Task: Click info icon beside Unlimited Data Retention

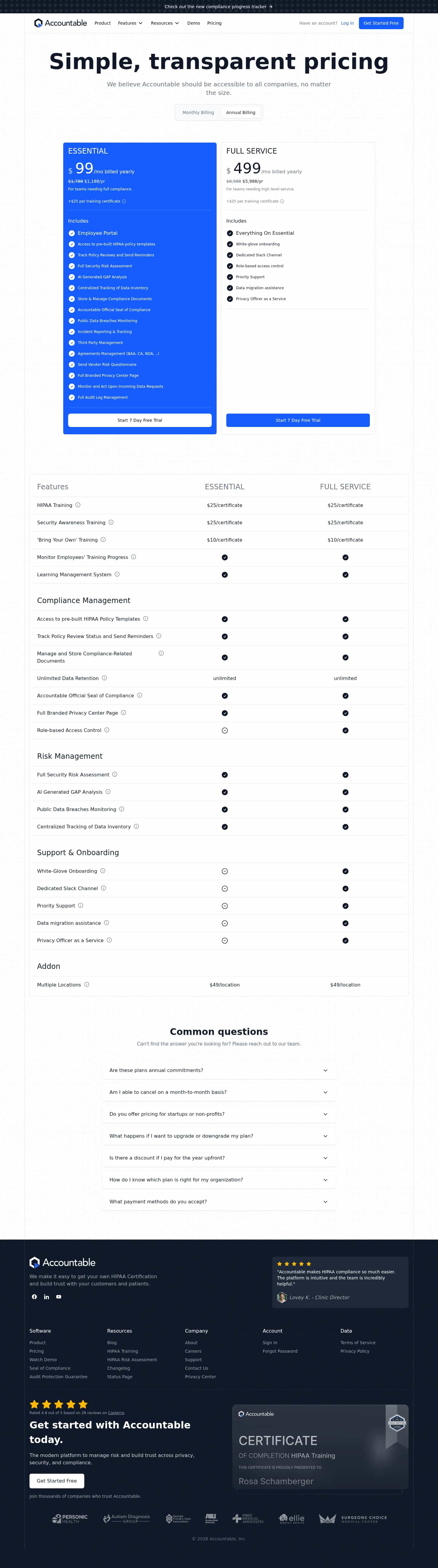Action: coord(104,678)
